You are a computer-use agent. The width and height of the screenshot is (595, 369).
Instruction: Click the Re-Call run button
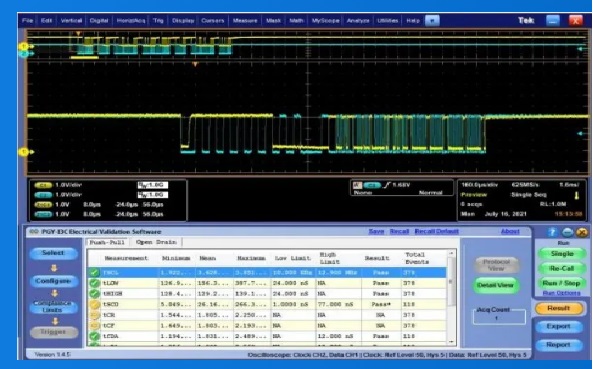(x=562, y=268)
